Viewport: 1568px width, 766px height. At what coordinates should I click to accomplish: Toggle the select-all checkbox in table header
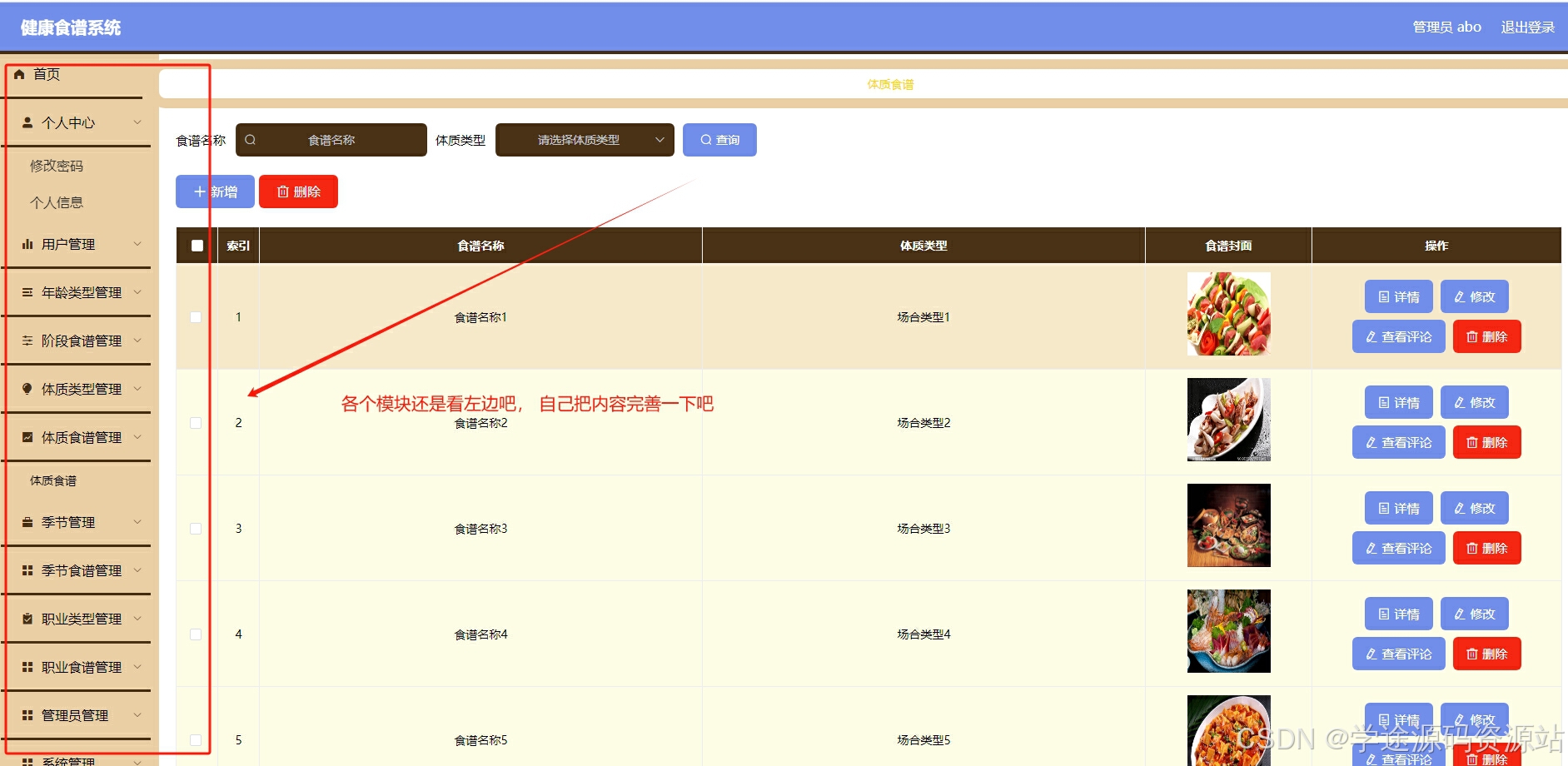click(197, 246)
